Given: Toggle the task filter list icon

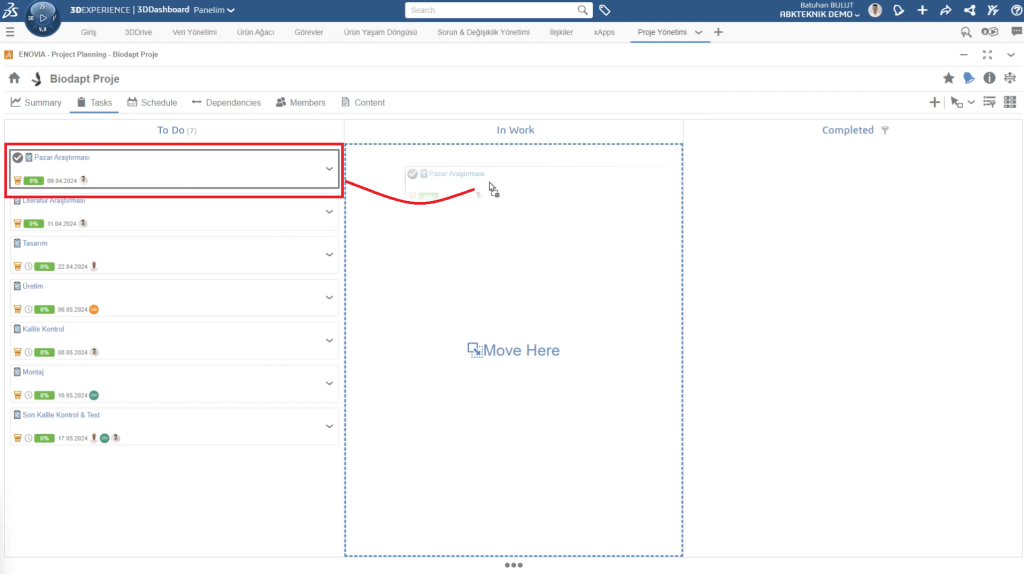Looking at the screenshot, I should (989, 102).
